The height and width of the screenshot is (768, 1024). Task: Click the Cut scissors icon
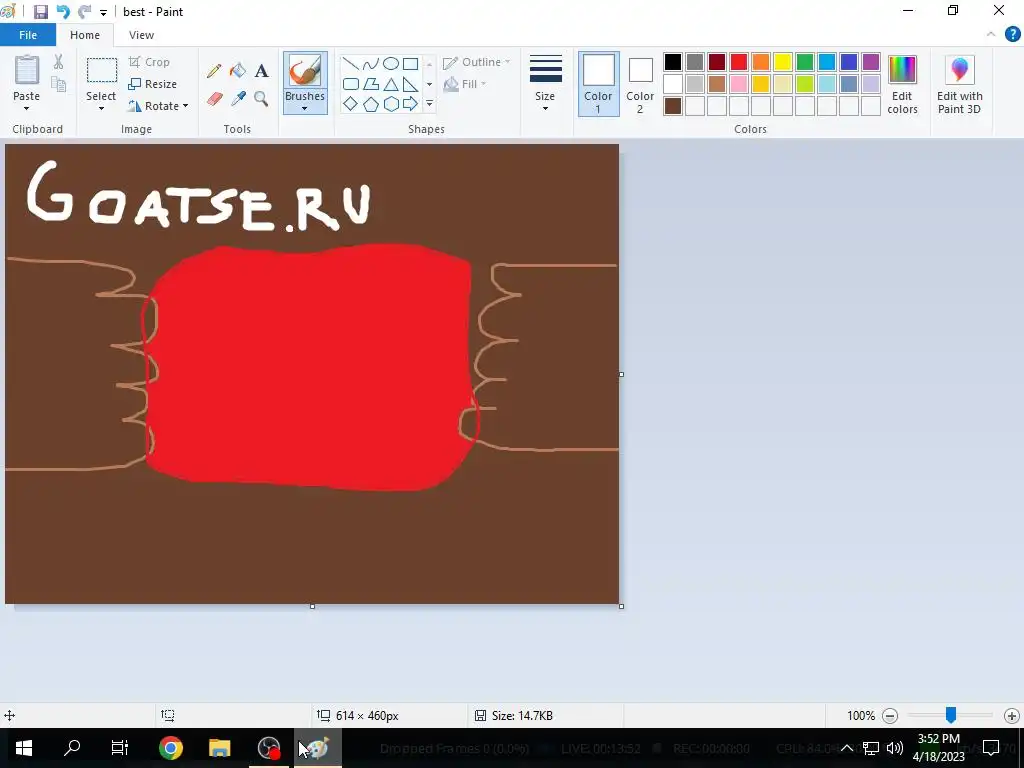tap(59, 62)
